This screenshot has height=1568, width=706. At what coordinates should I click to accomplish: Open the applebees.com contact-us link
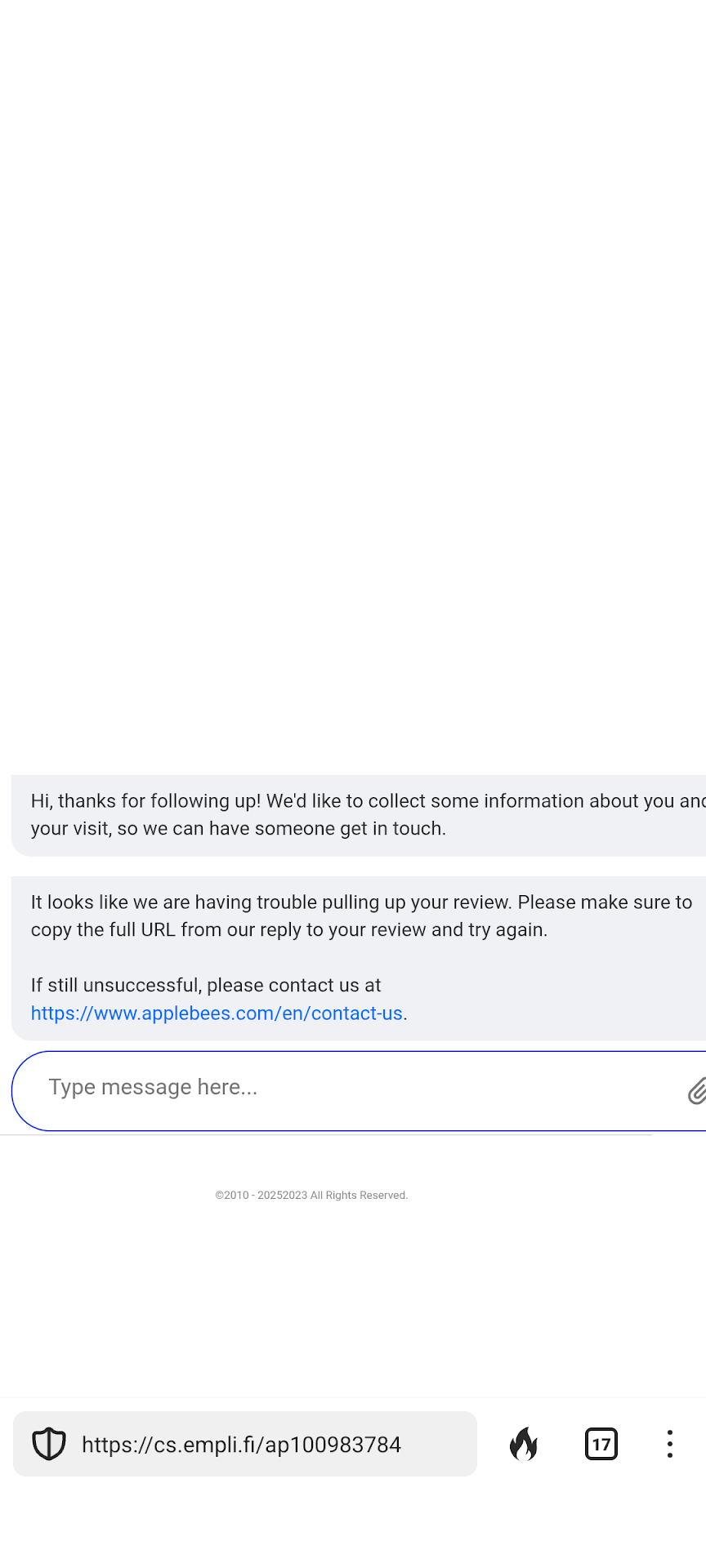[217, 1013]
